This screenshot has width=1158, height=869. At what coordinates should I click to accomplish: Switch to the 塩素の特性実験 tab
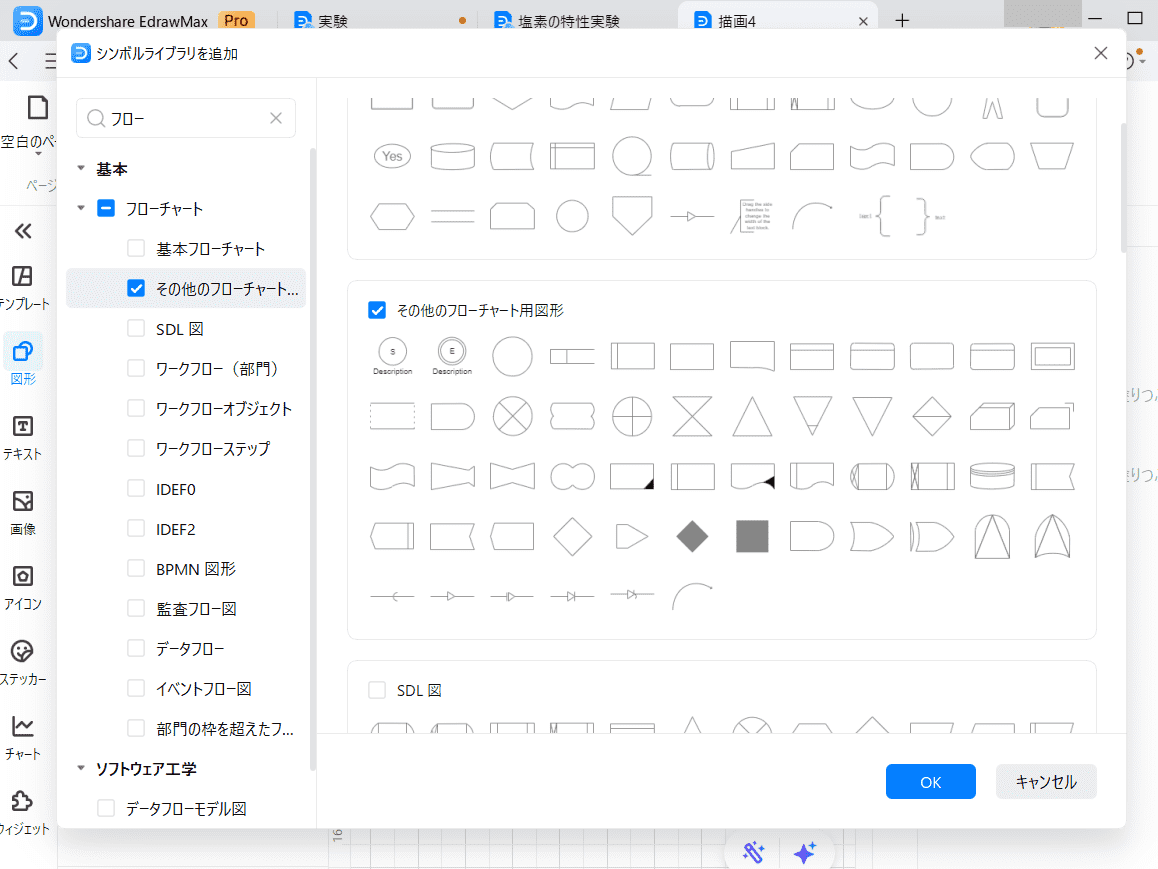570,20
